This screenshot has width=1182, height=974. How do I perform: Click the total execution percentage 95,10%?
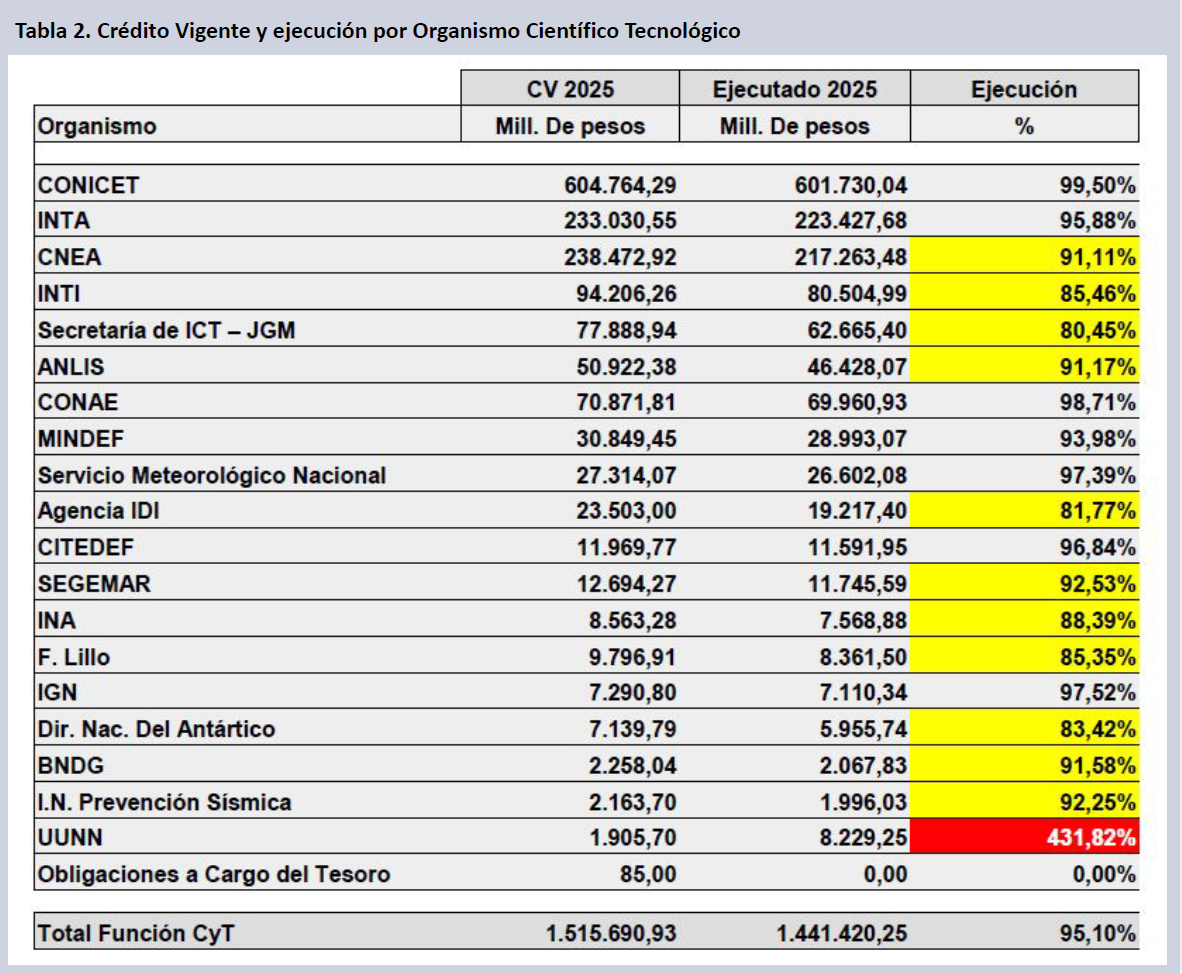tap(1097, 933)
